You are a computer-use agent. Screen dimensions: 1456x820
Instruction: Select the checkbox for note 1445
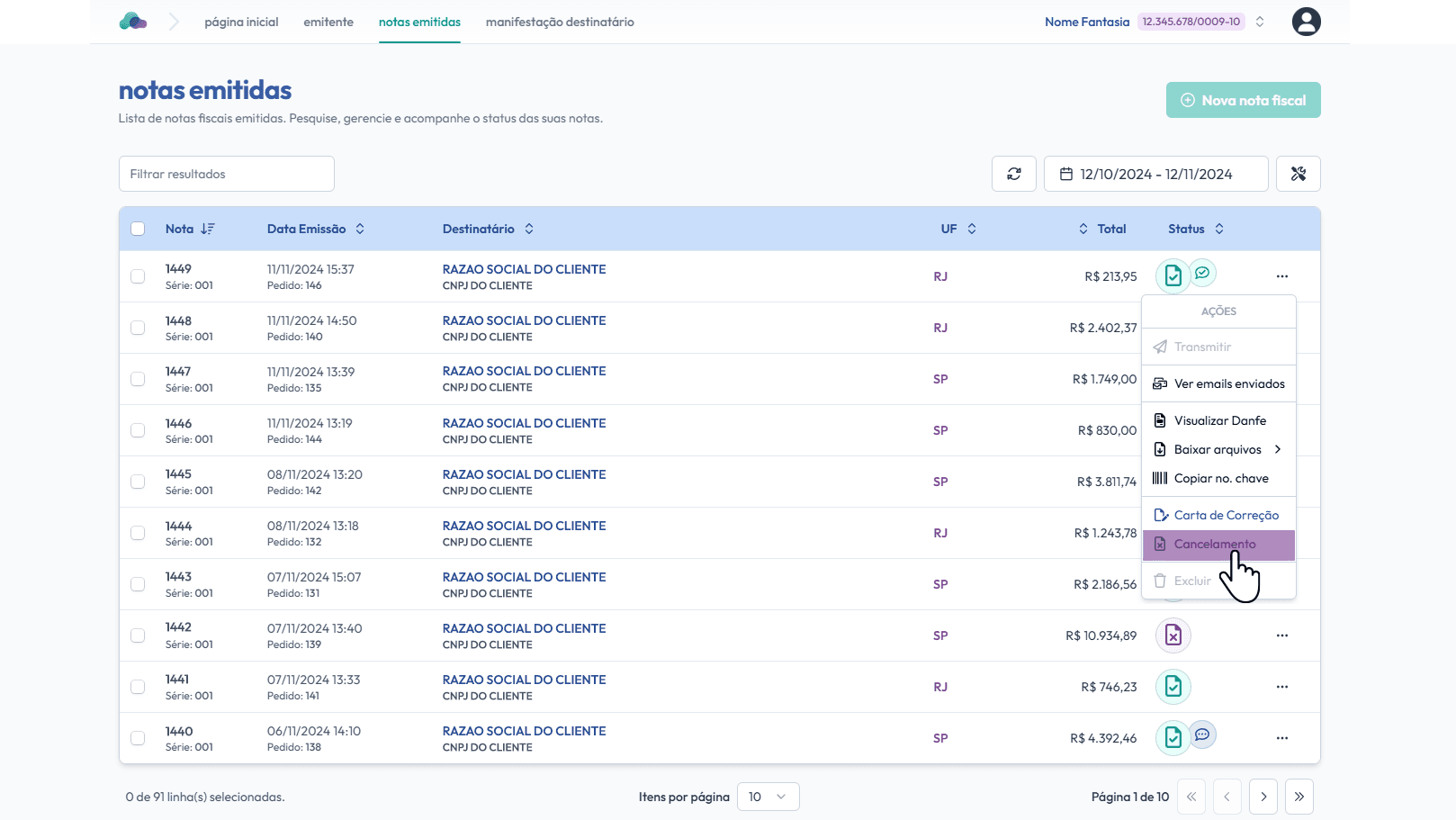[138, 482]
